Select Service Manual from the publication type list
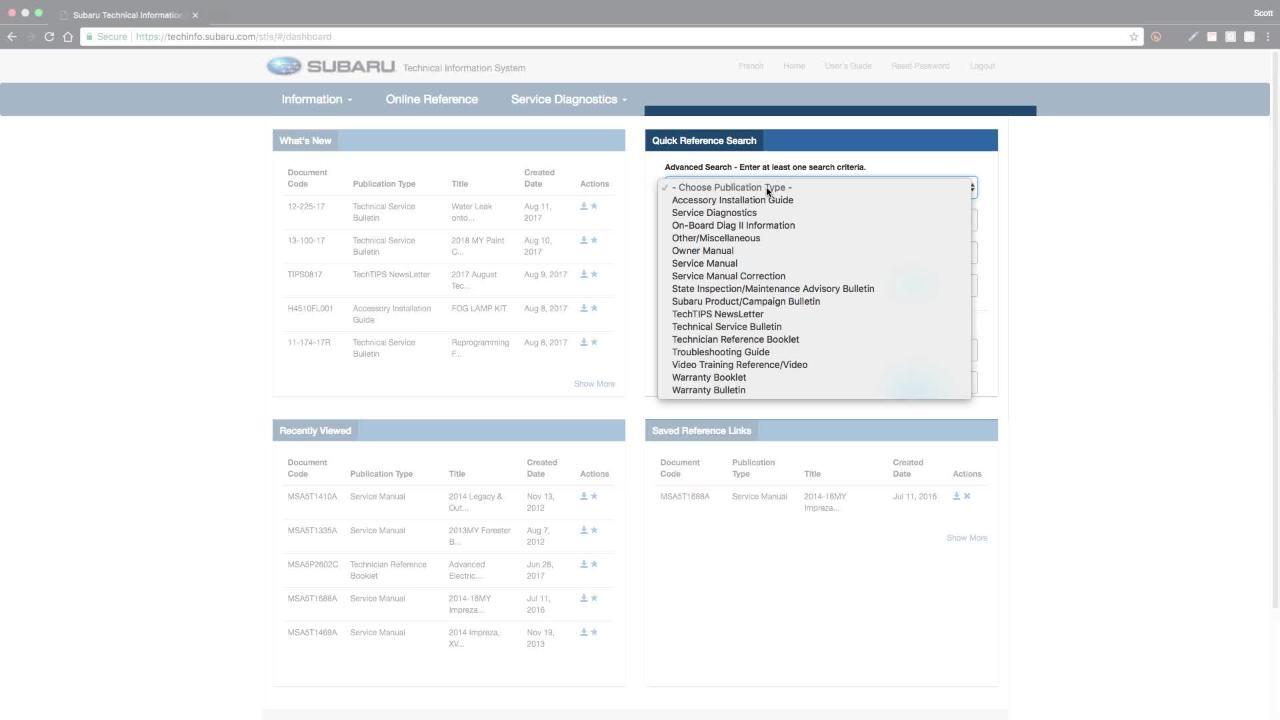This screenshot has width=1280, height=720. [x=704, y=263]
